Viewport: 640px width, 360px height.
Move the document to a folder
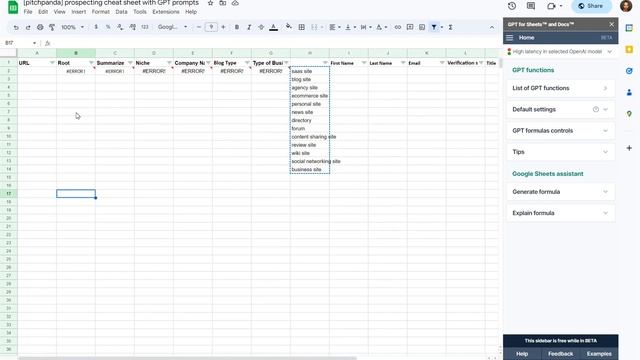tap(223, 3)
